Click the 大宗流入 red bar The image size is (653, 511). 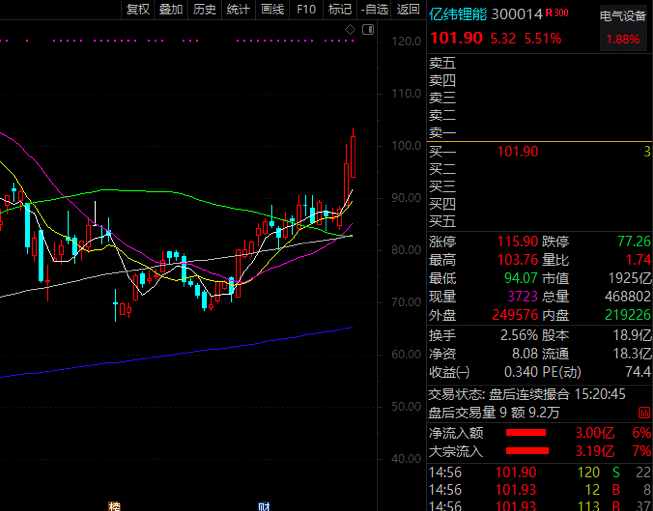tap(527, 451)
